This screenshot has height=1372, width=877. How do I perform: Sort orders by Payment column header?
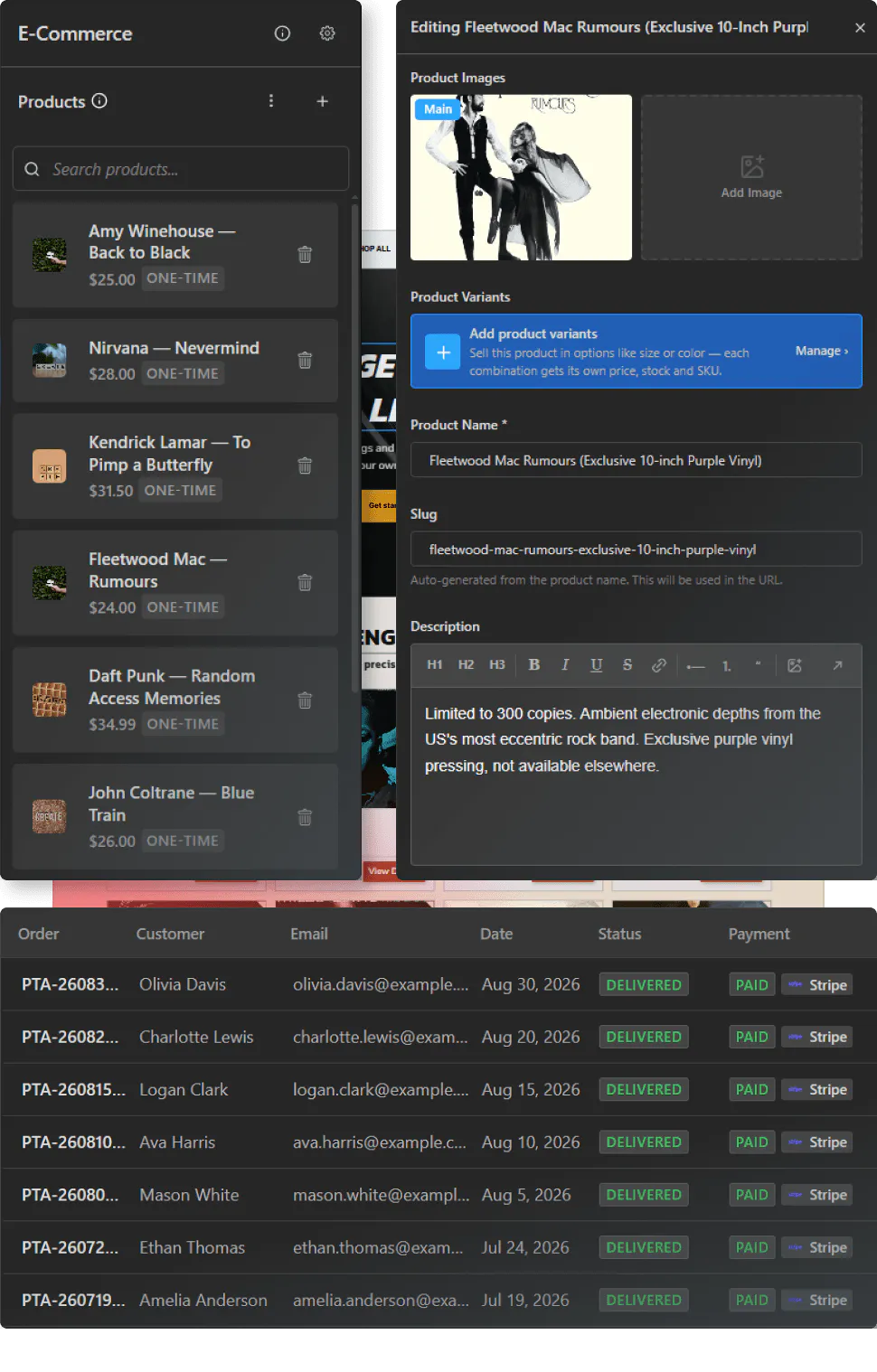pos(759,934)
